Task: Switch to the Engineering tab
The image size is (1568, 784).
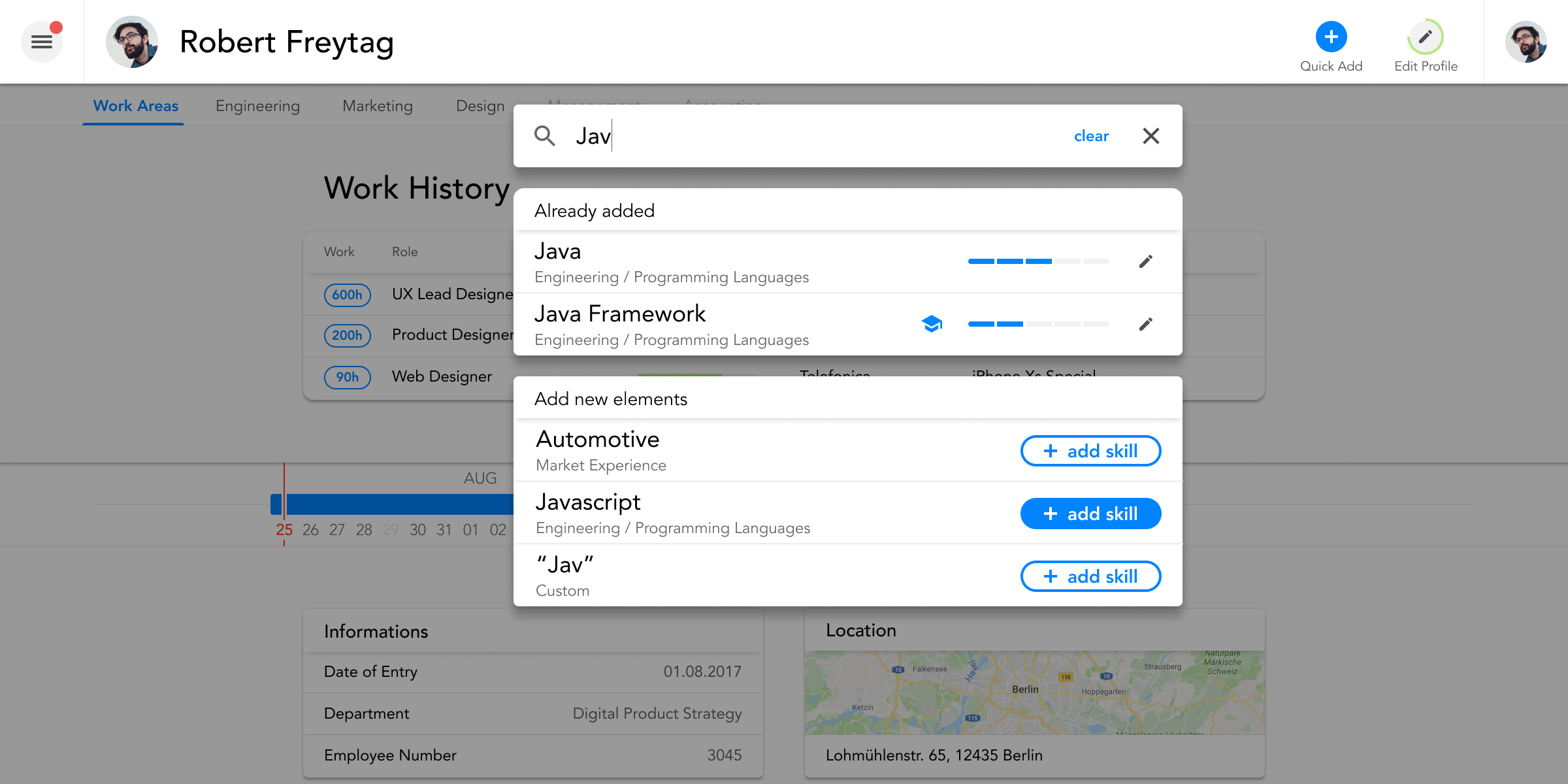Action: pos(257,106)
